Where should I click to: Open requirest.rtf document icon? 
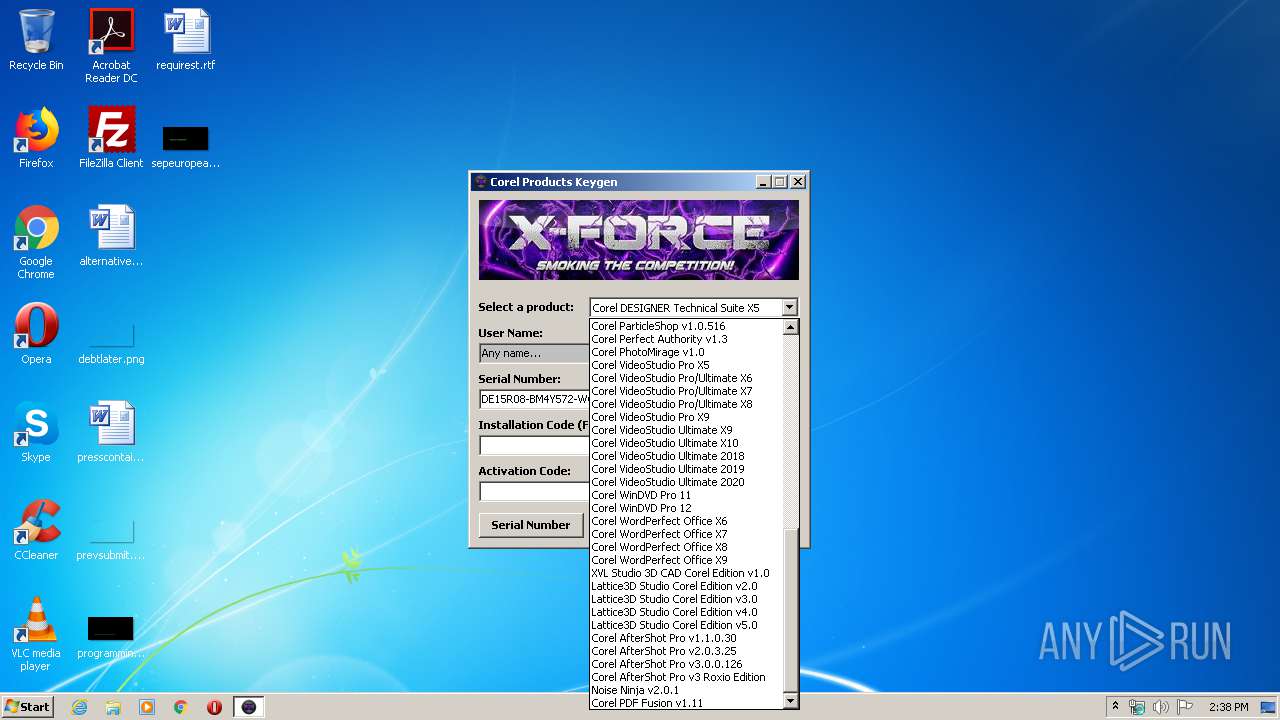click(x=186, y=40)
